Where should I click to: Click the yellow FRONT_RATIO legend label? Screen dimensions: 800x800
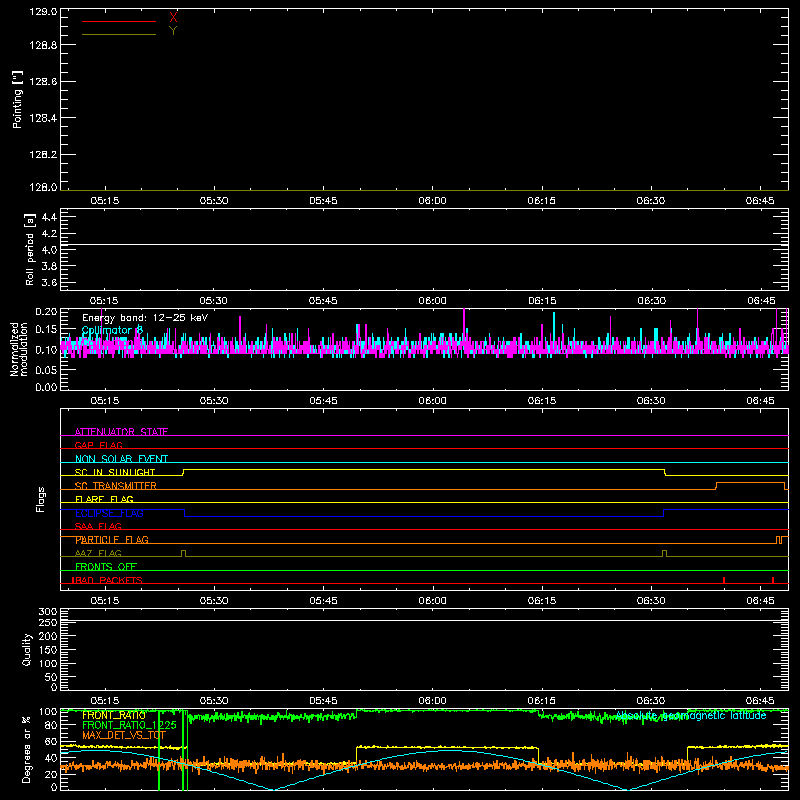(114, 715)
